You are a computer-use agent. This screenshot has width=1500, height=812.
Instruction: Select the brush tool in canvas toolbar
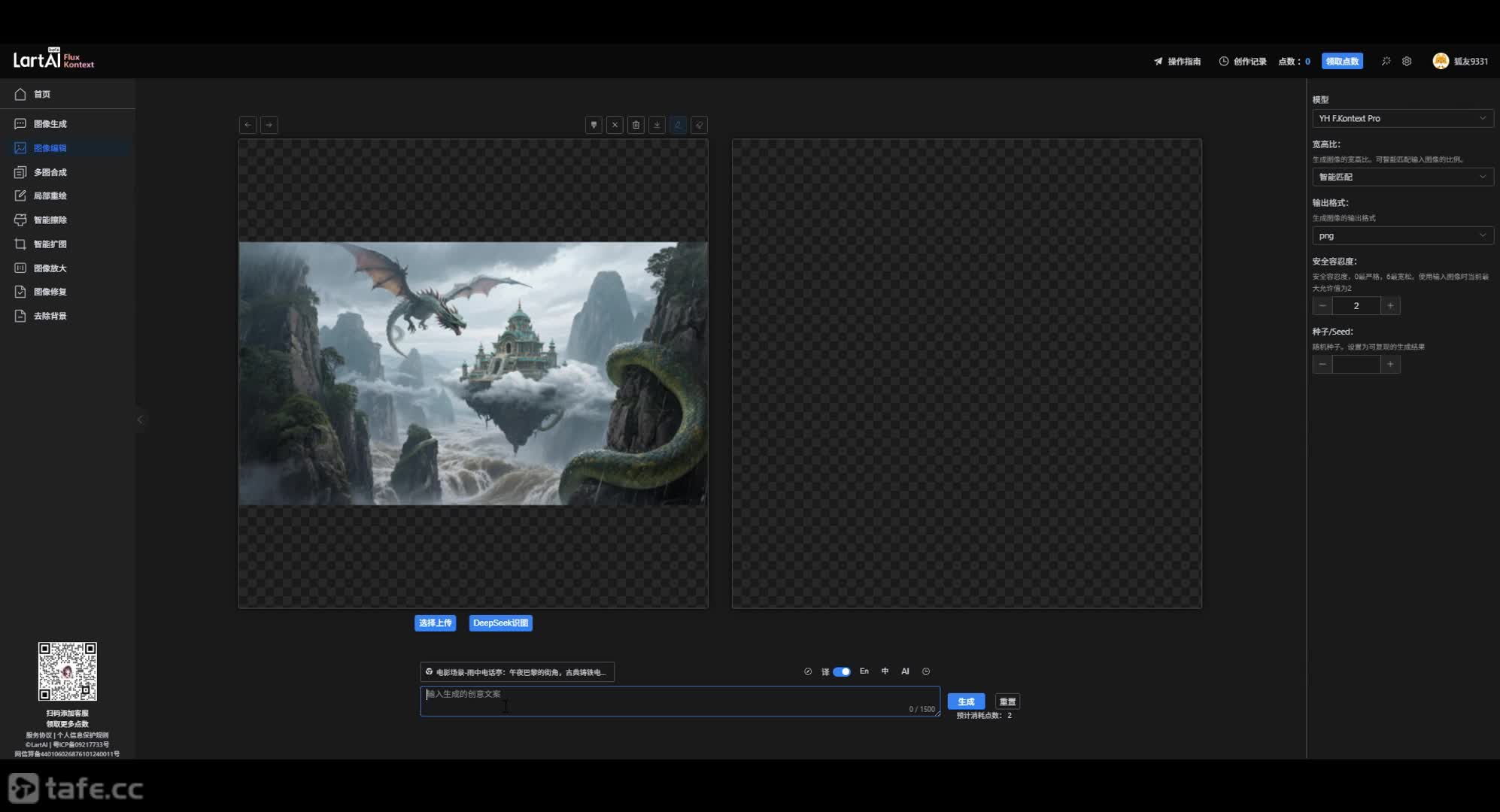point(594,125)
